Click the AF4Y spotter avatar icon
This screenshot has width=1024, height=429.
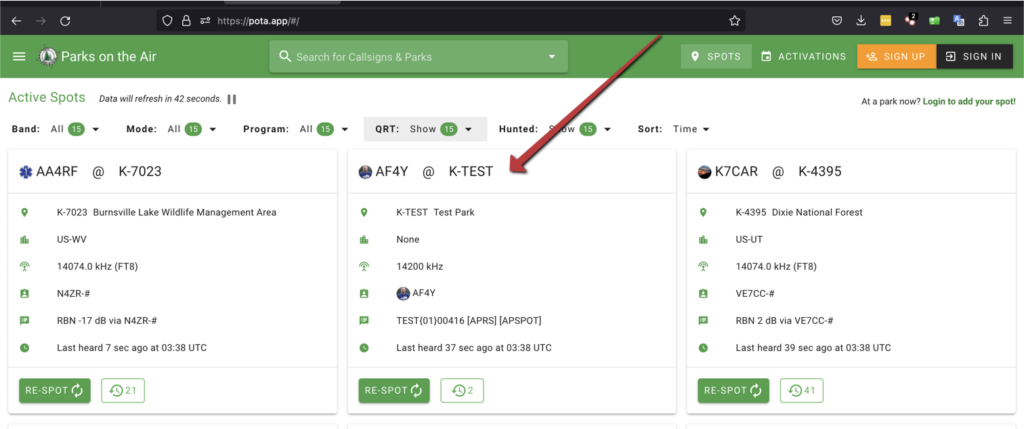coord(403,293)
